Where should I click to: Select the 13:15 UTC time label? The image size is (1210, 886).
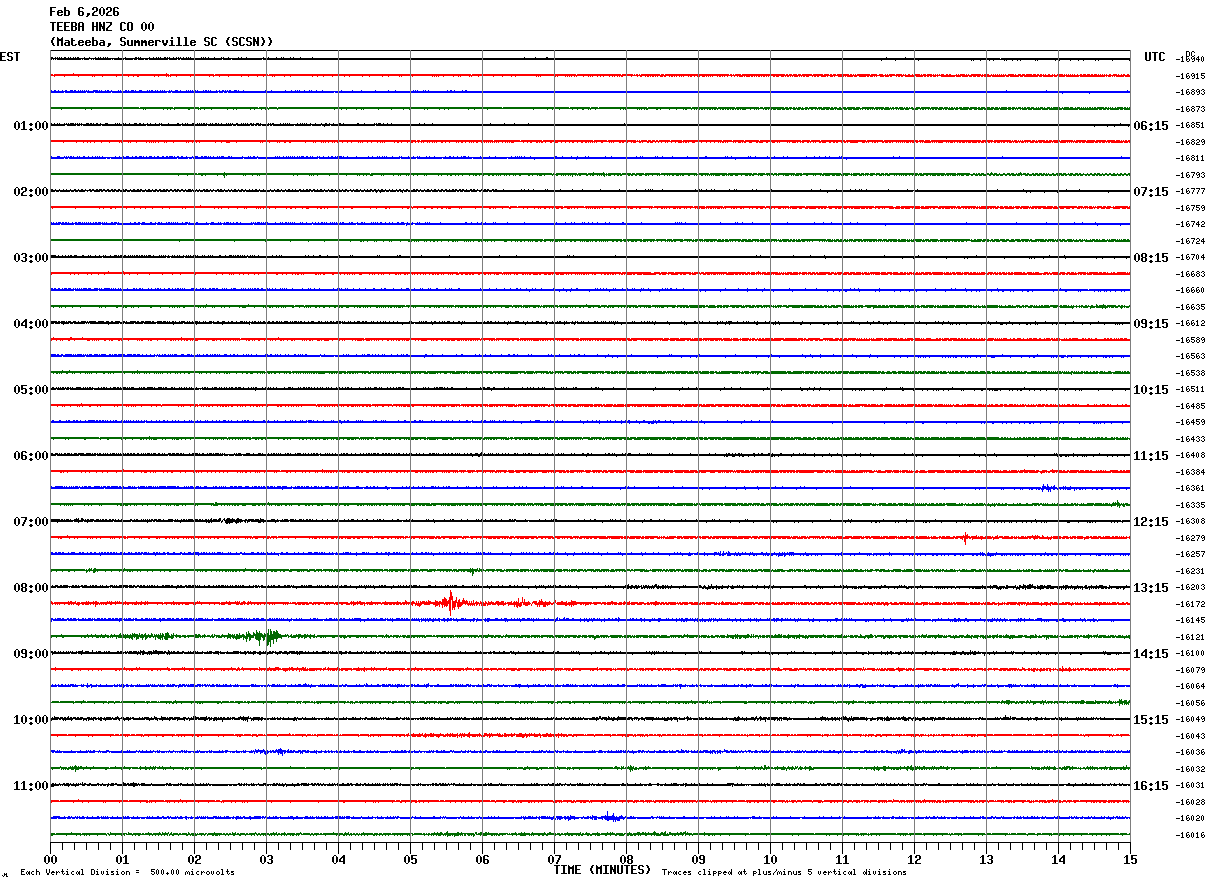1150,588
